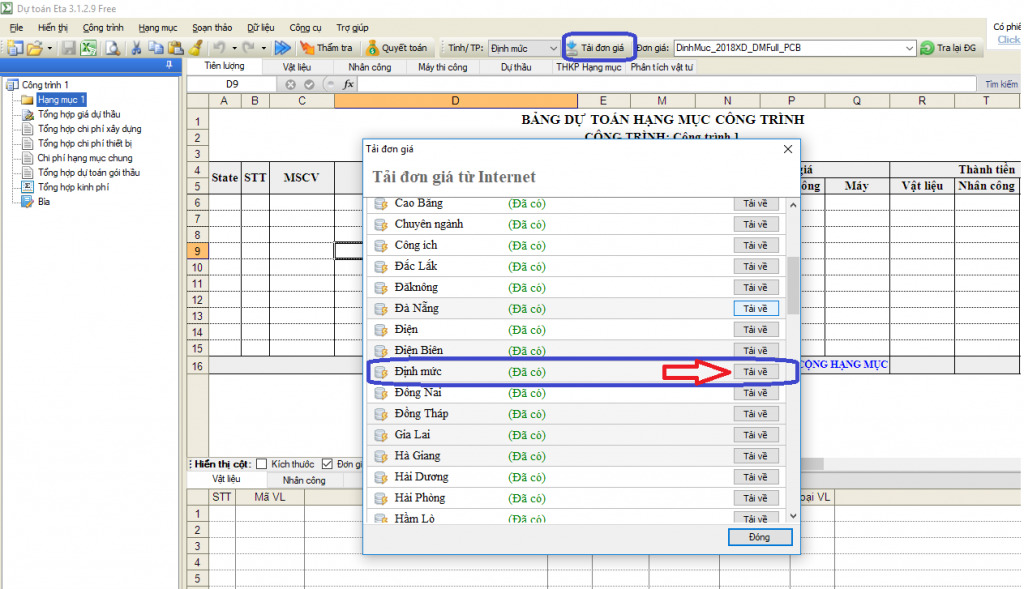Click the Save icon in toolbar
This screenshot has height=589, width=1024.
point(68,47)
